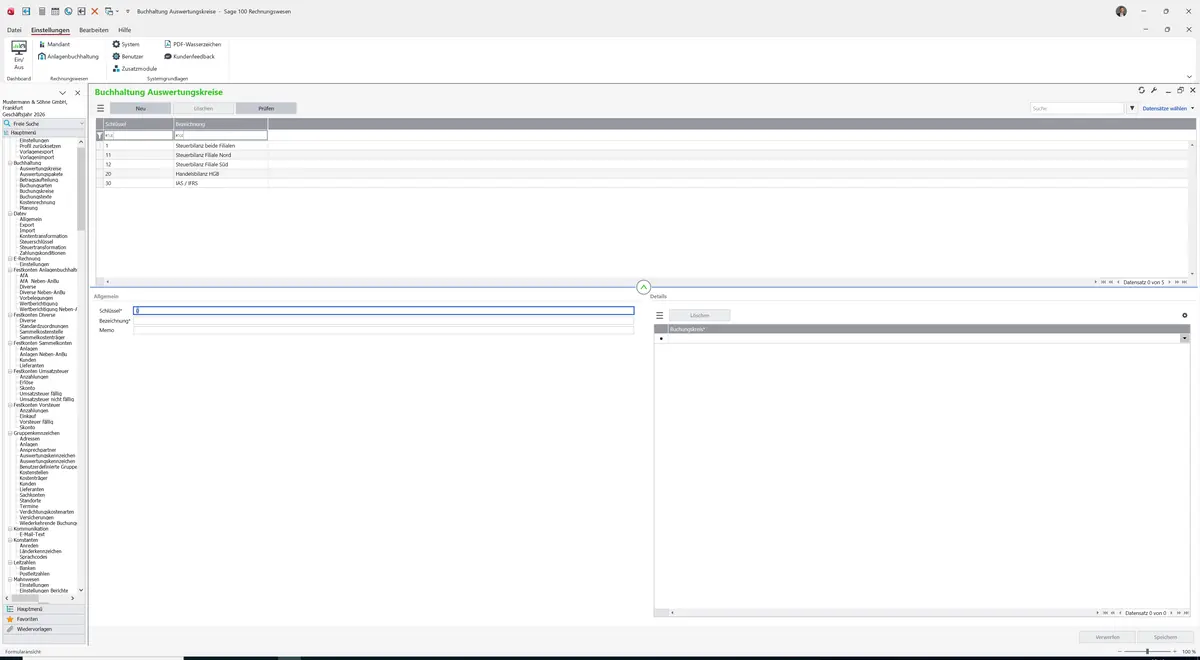Screen dimensions: 1200x660
Task: Click the wrench tools icon in the form header
Action: click(x=1155, y=90)
